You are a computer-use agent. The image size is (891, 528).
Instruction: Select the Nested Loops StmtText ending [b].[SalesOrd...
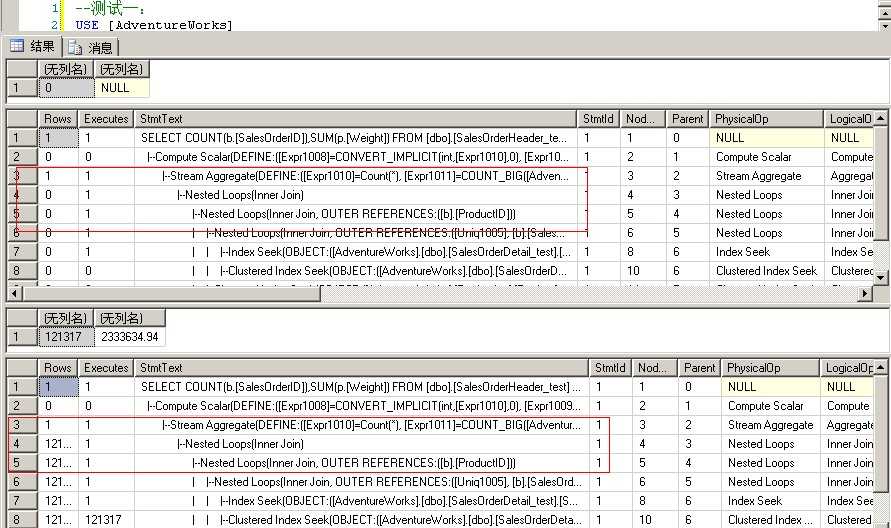pos(361,482)
